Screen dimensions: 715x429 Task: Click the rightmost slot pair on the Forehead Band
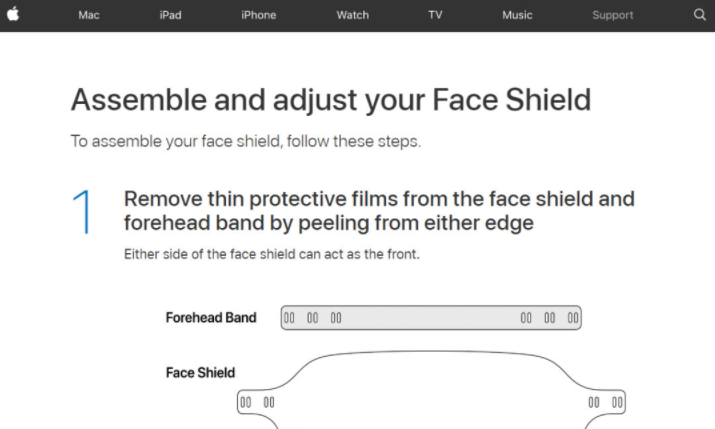pyautogui.click(x=573, y=318)
